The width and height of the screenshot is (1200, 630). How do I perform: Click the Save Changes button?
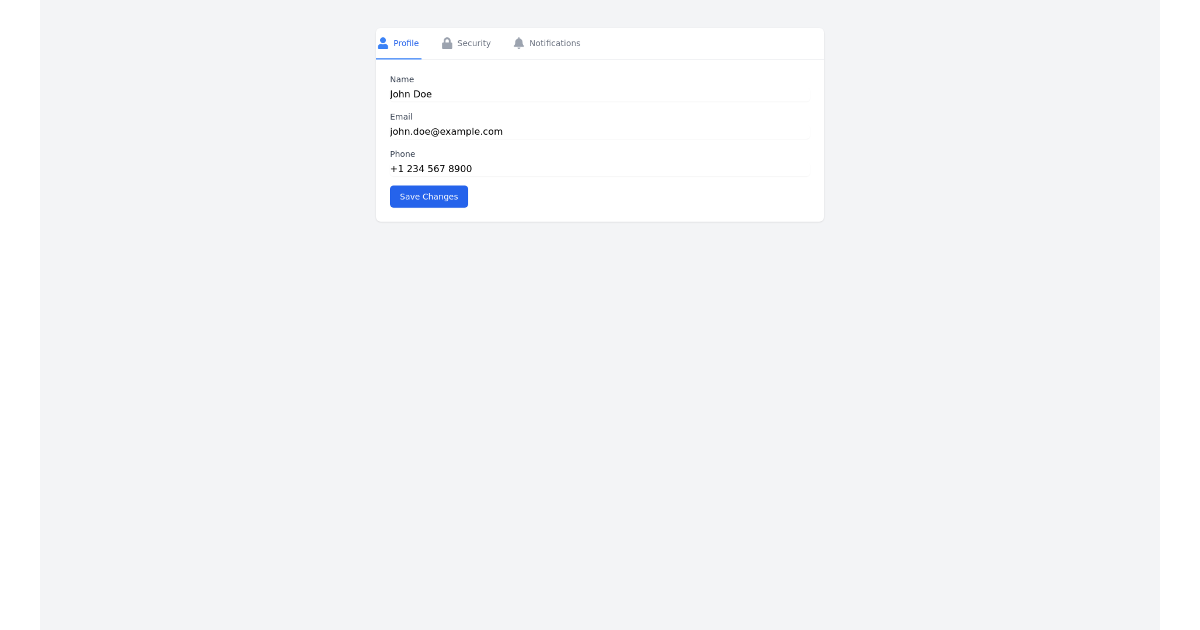pyautogui.click(x=429, y=196)
